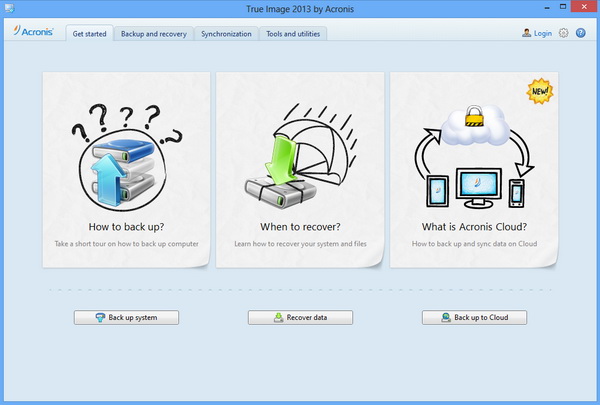
Task: Open the 'What is Acronis Cloud?' heading
Action: click(x=474, y=227)
